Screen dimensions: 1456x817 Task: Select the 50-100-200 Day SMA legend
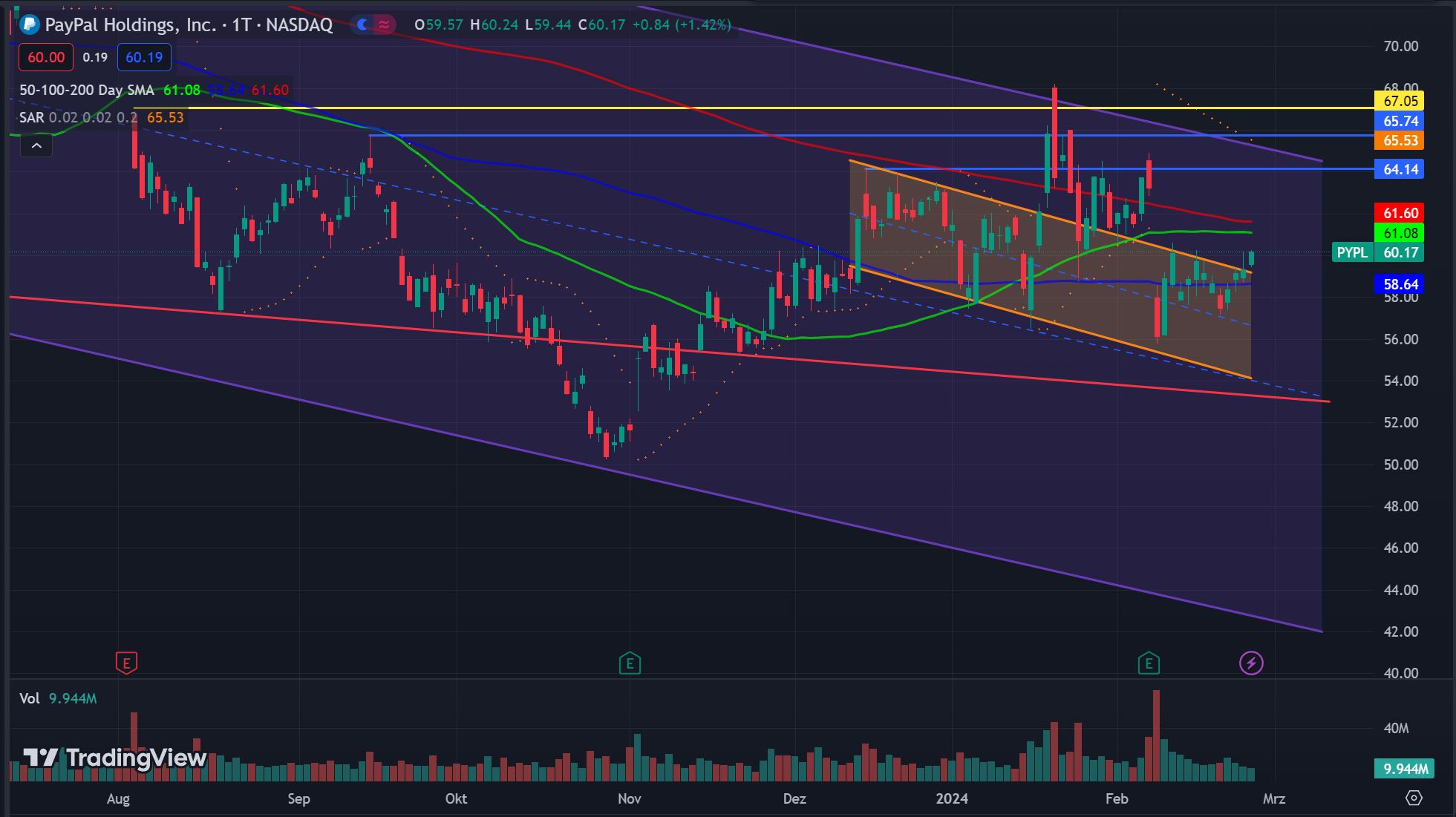click(x=86, y=90)
